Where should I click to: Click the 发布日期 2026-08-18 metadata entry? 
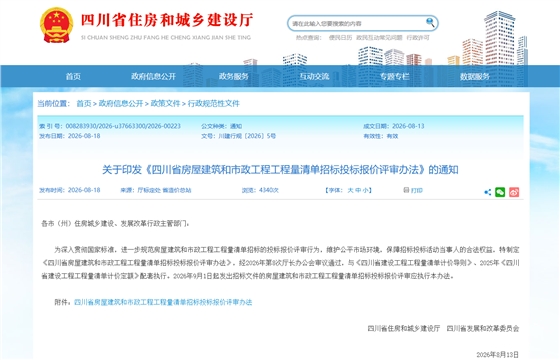70,136
